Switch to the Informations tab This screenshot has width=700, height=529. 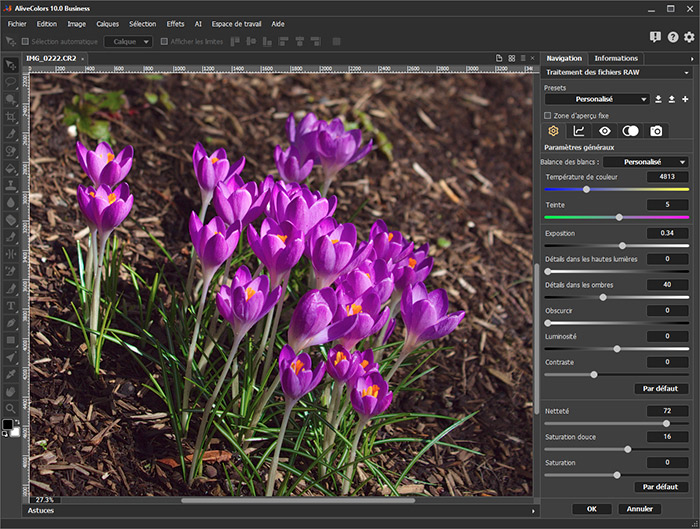[616, 58]
